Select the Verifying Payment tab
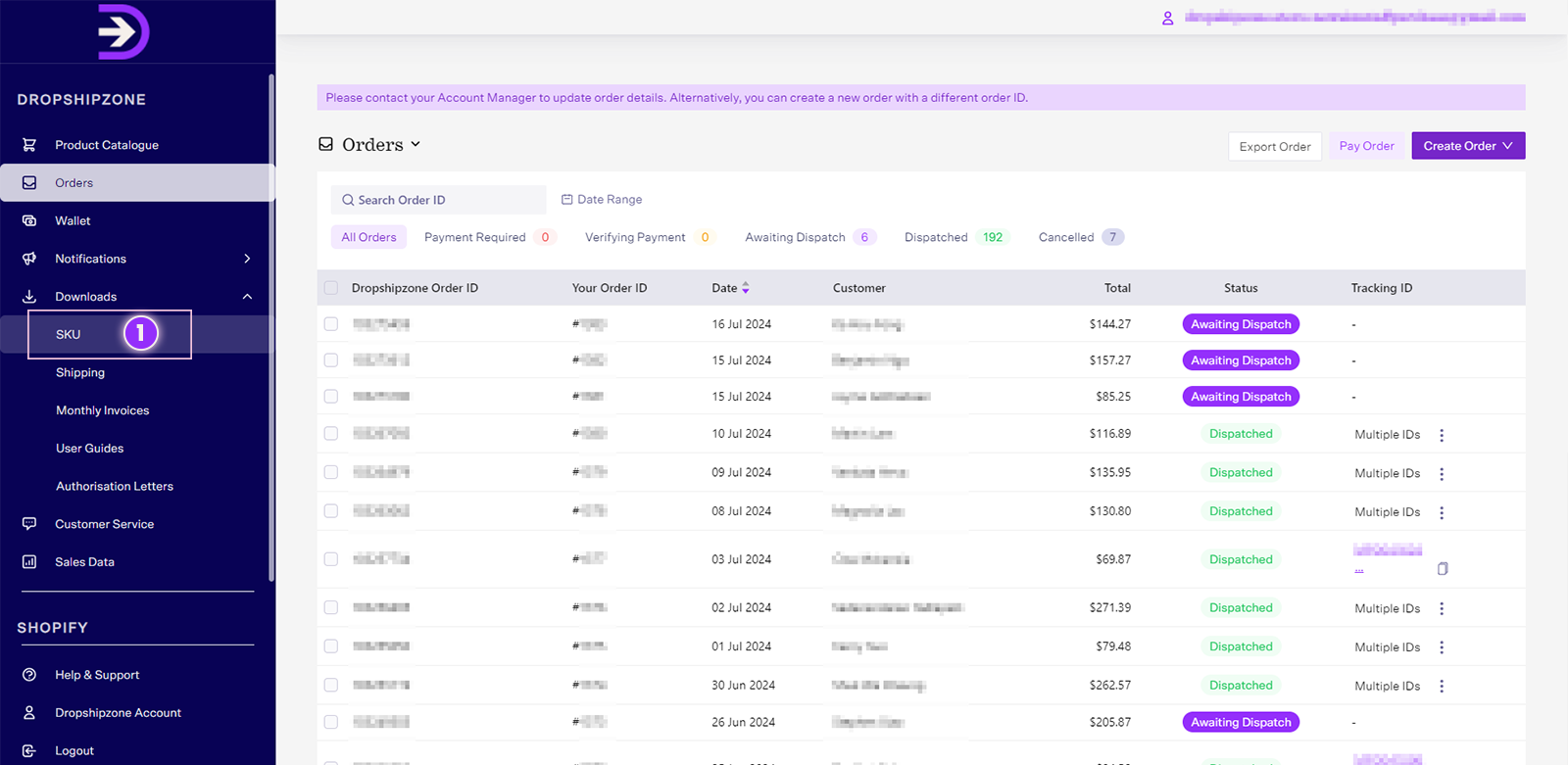 (650, 237)
